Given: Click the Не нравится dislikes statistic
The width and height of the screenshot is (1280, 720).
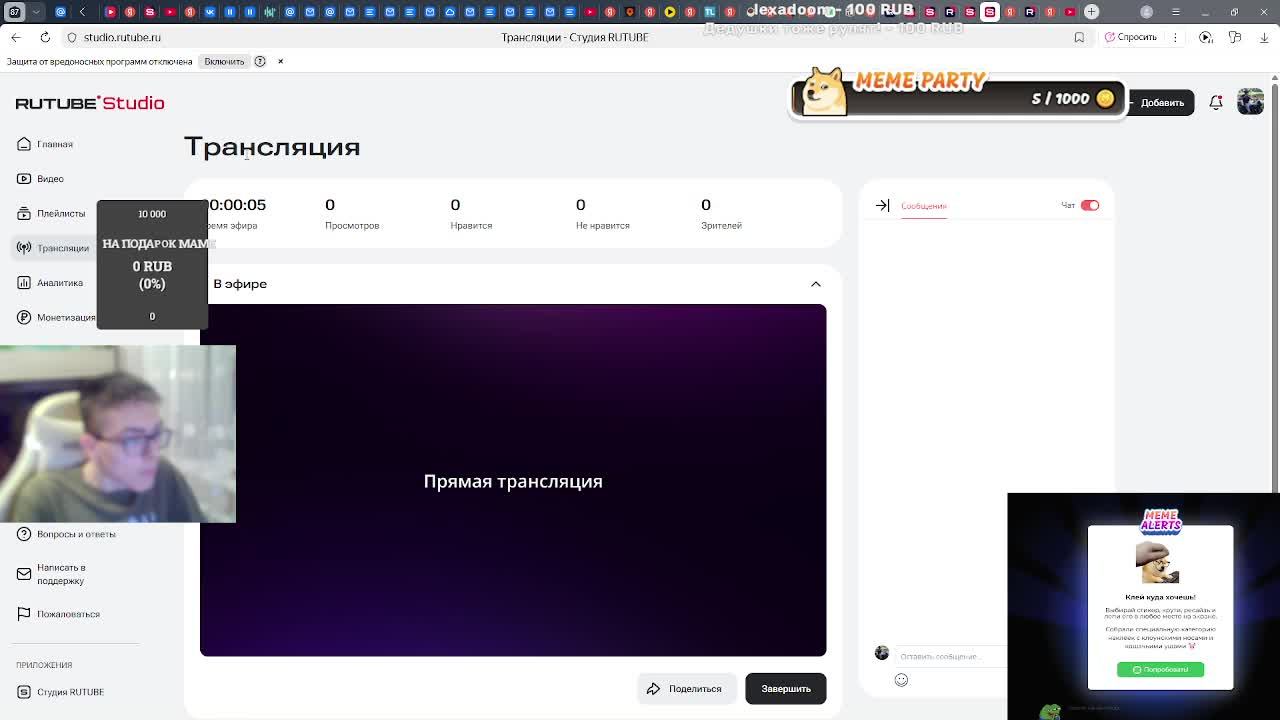Looking at the screenshot, I should 602,213.
